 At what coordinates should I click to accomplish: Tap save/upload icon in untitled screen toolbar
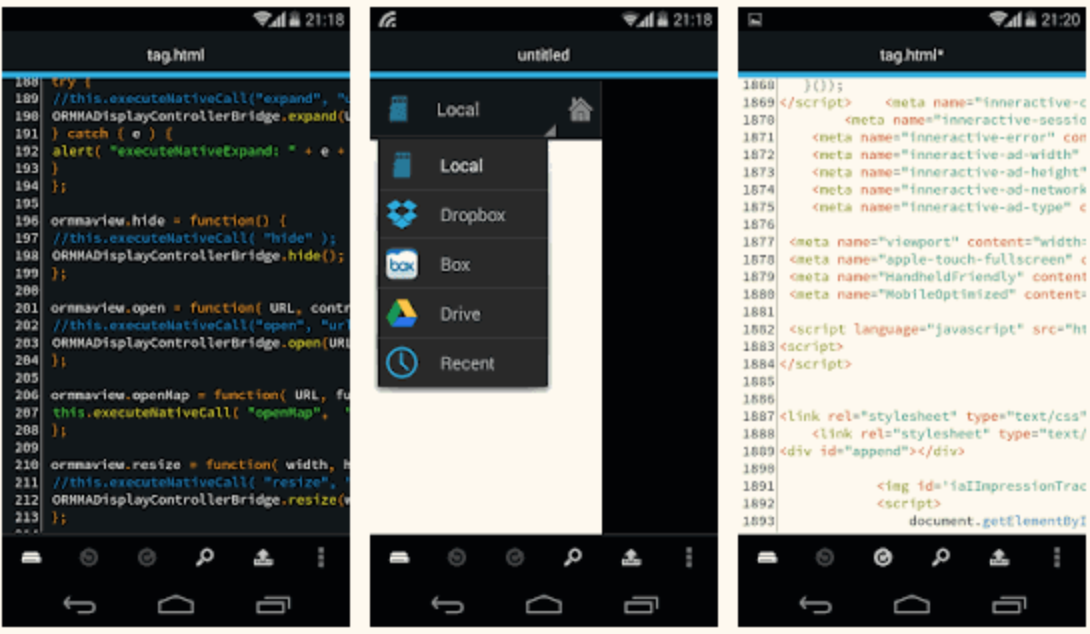(x=631, y=558)
